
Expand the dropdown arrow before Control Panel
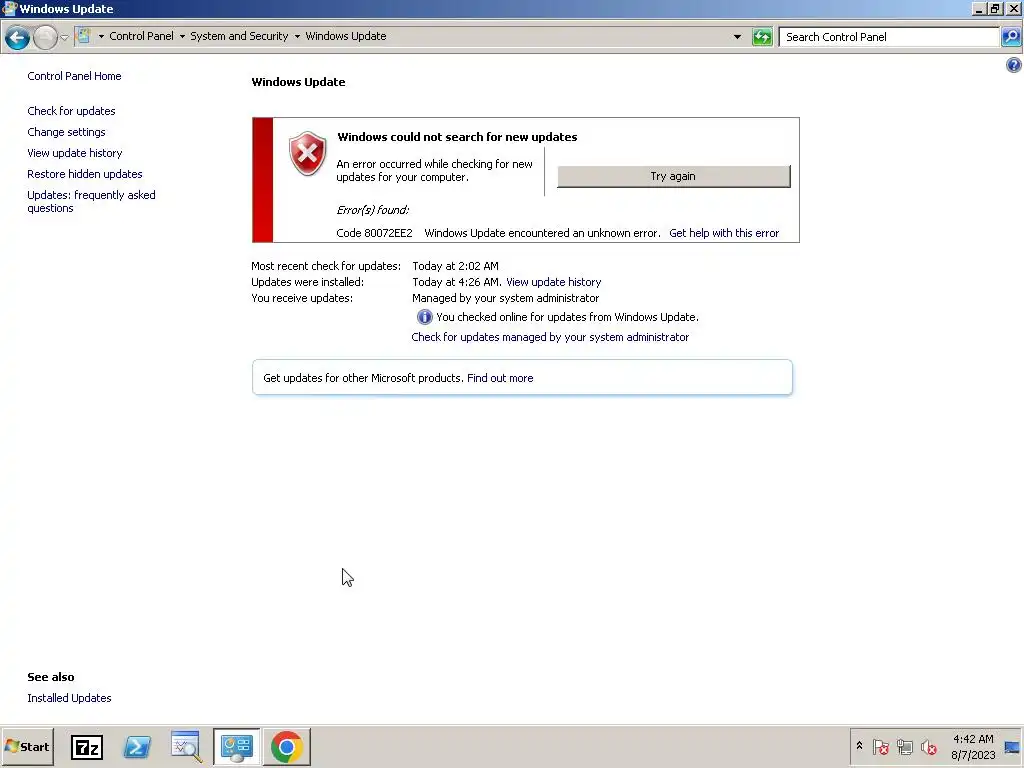pyautogui.click(x=101, y=37)
